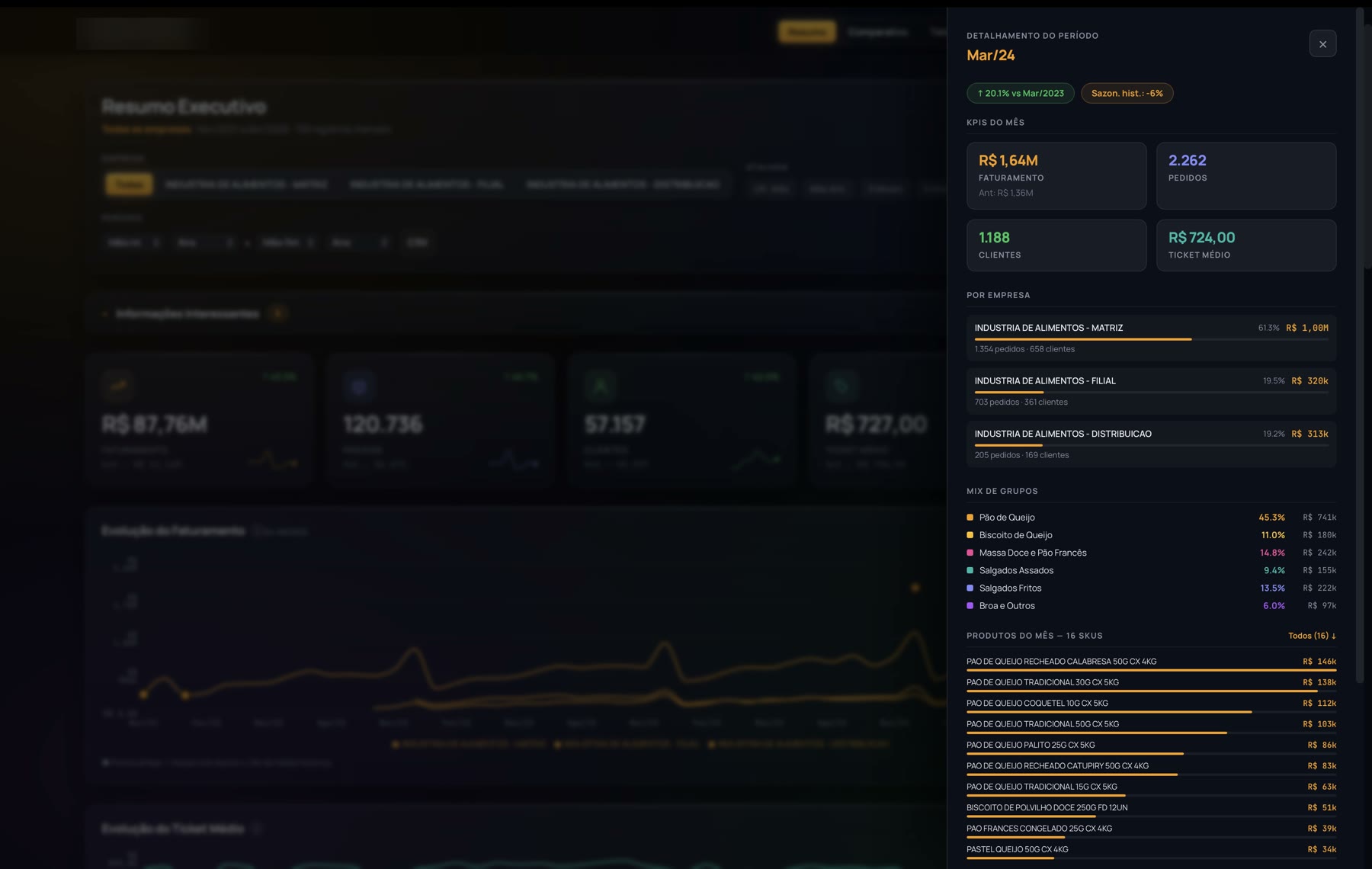Select INDUSTRIA DE ALIMENTOS - DISTRIBUICAO row

pos(1151,444)
